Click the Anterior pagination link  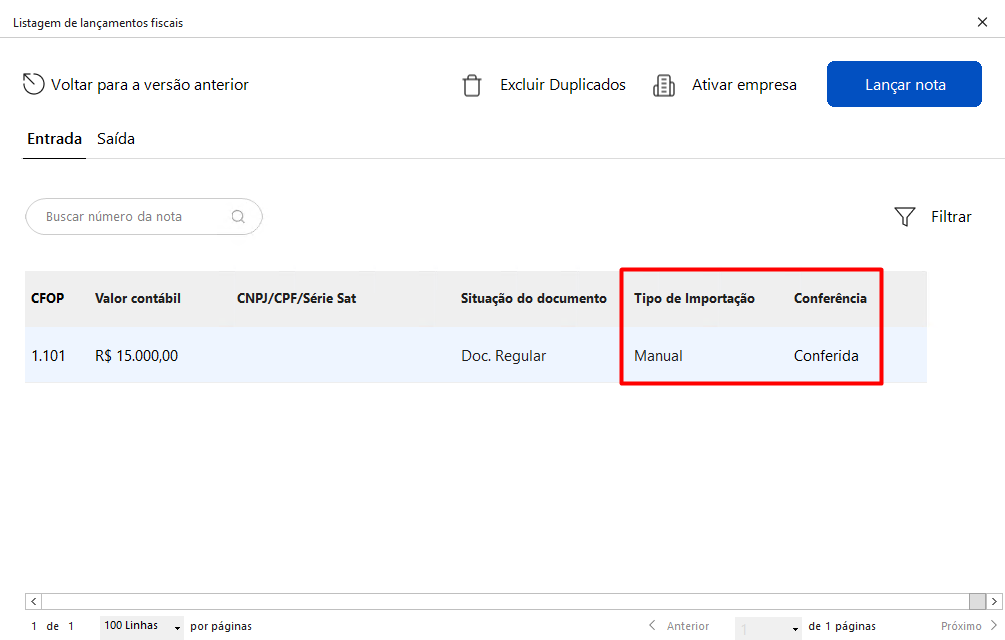(688, 626)
